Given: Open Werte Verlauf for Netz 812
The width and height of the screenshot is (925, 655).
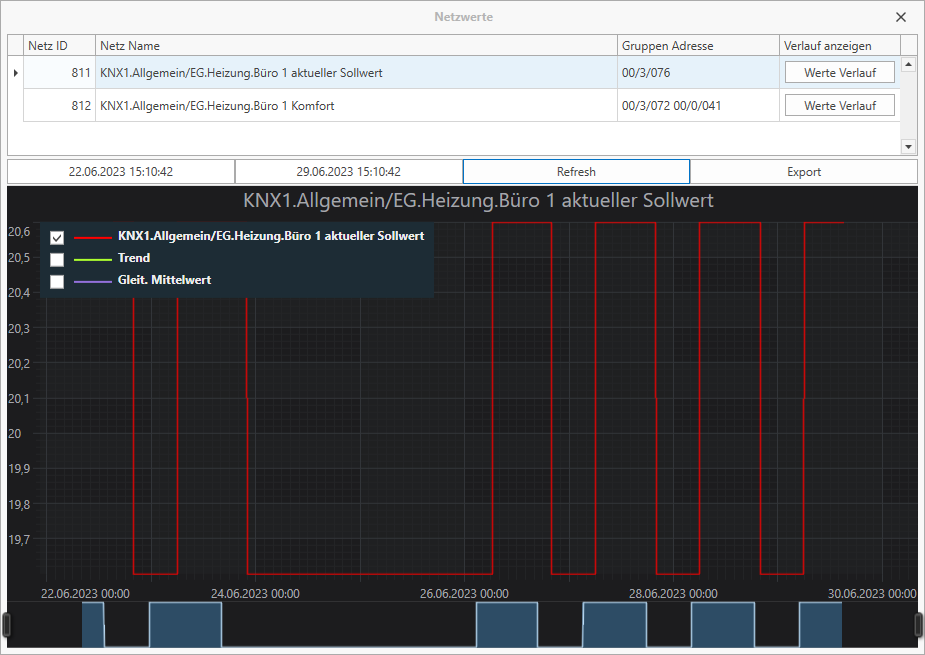Looking at the screenshot, I should coord(839,106).
